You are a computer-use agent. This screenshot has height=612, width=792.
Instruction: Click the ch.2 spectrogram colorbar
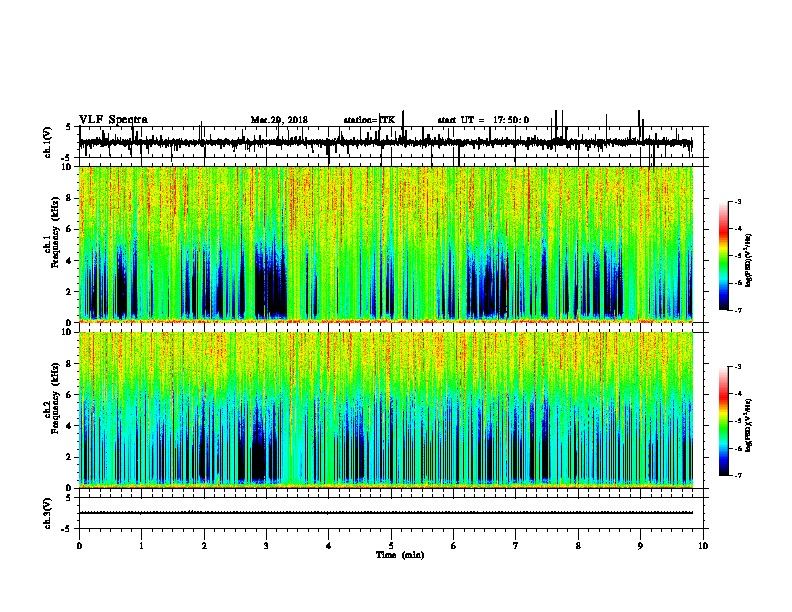click(x=724, y=421)
